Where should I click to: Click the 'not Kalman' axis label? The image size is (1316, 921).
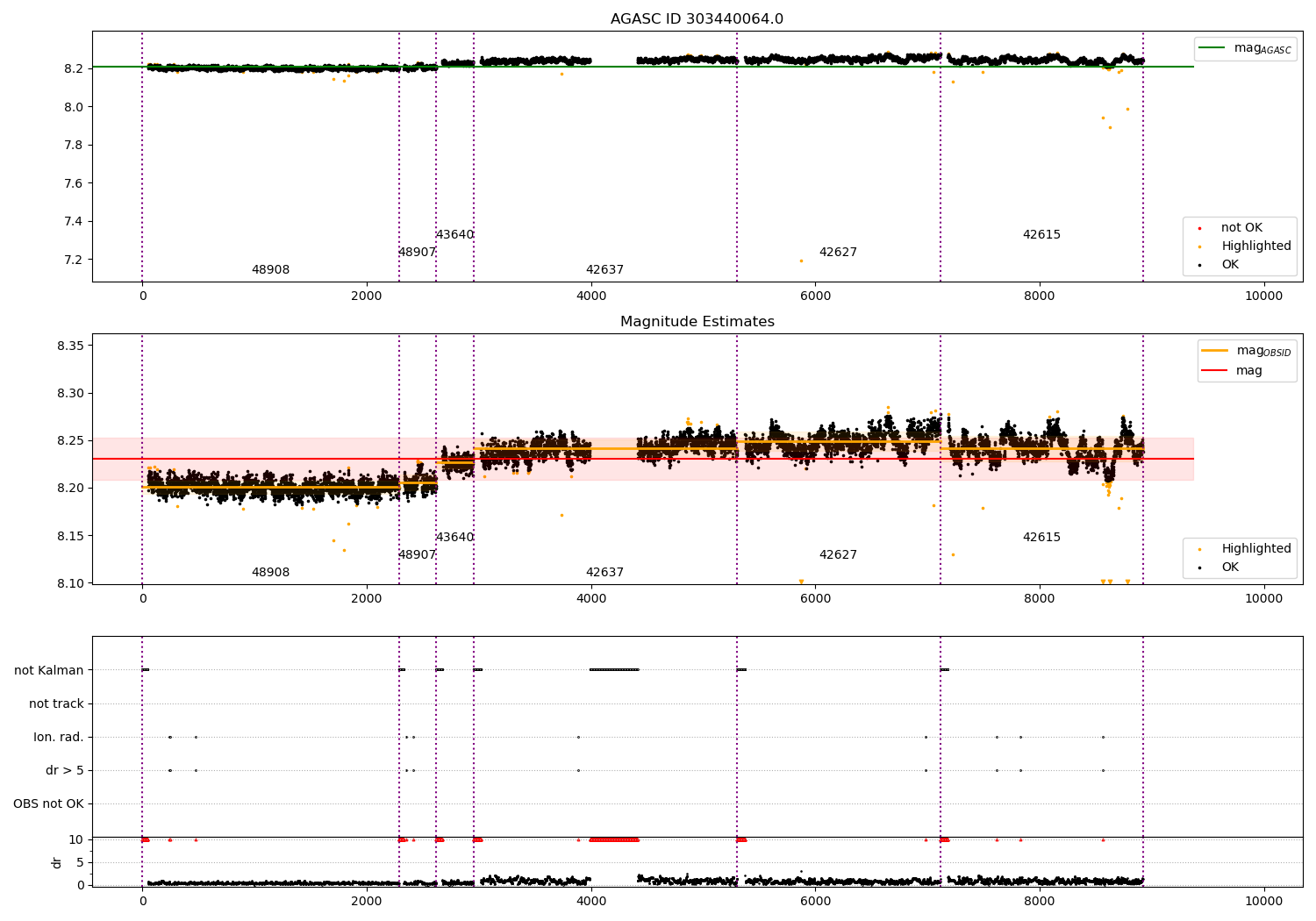[49, 670]
